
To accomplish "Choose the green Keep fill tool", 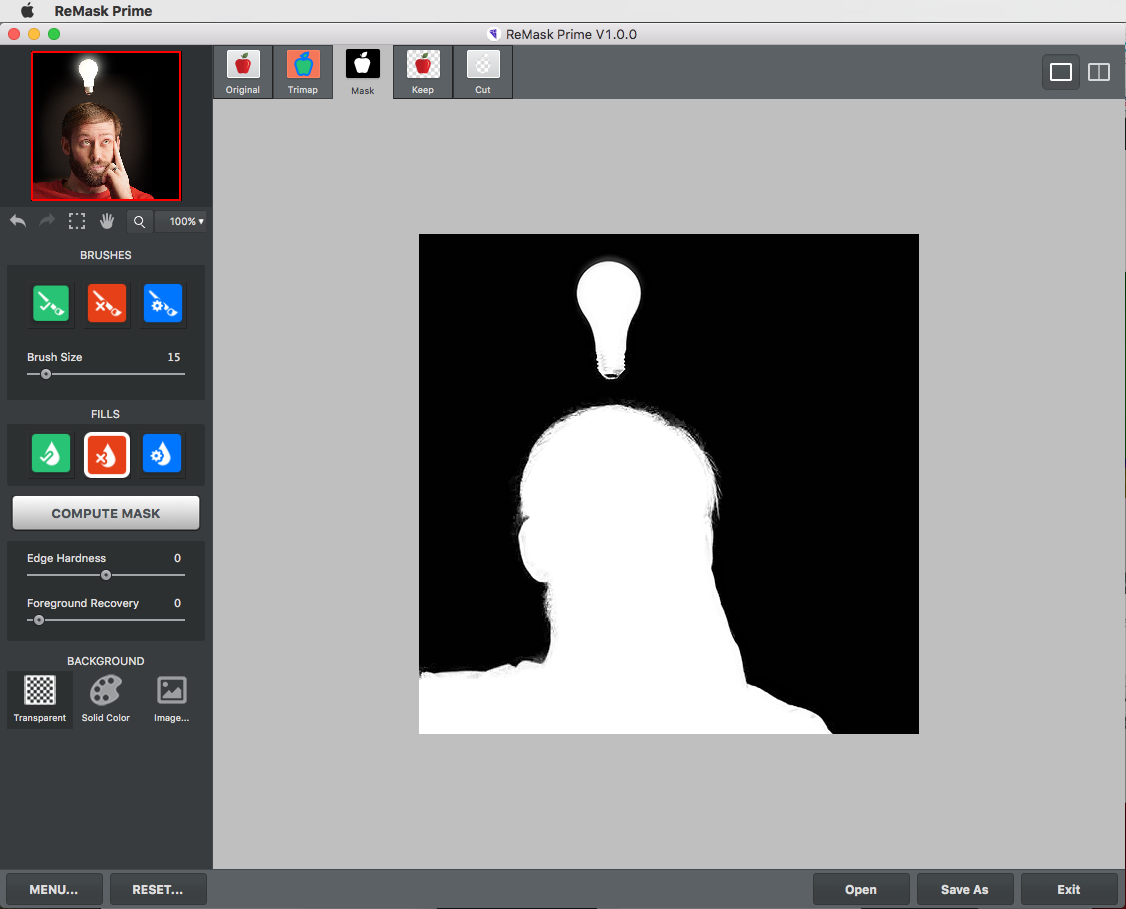I will [50, 454].
